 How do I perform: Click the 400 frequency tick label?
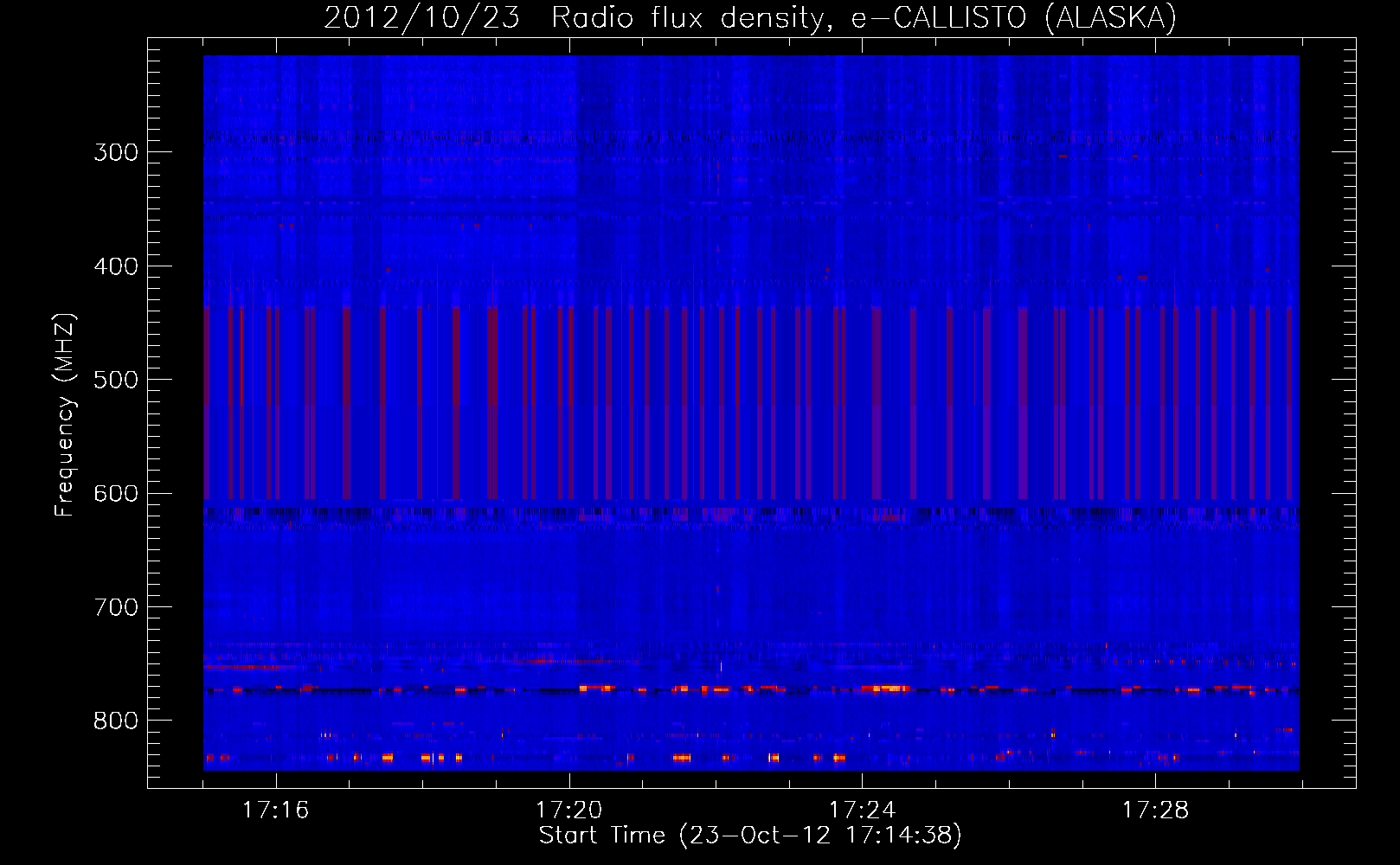coord(116,266)
